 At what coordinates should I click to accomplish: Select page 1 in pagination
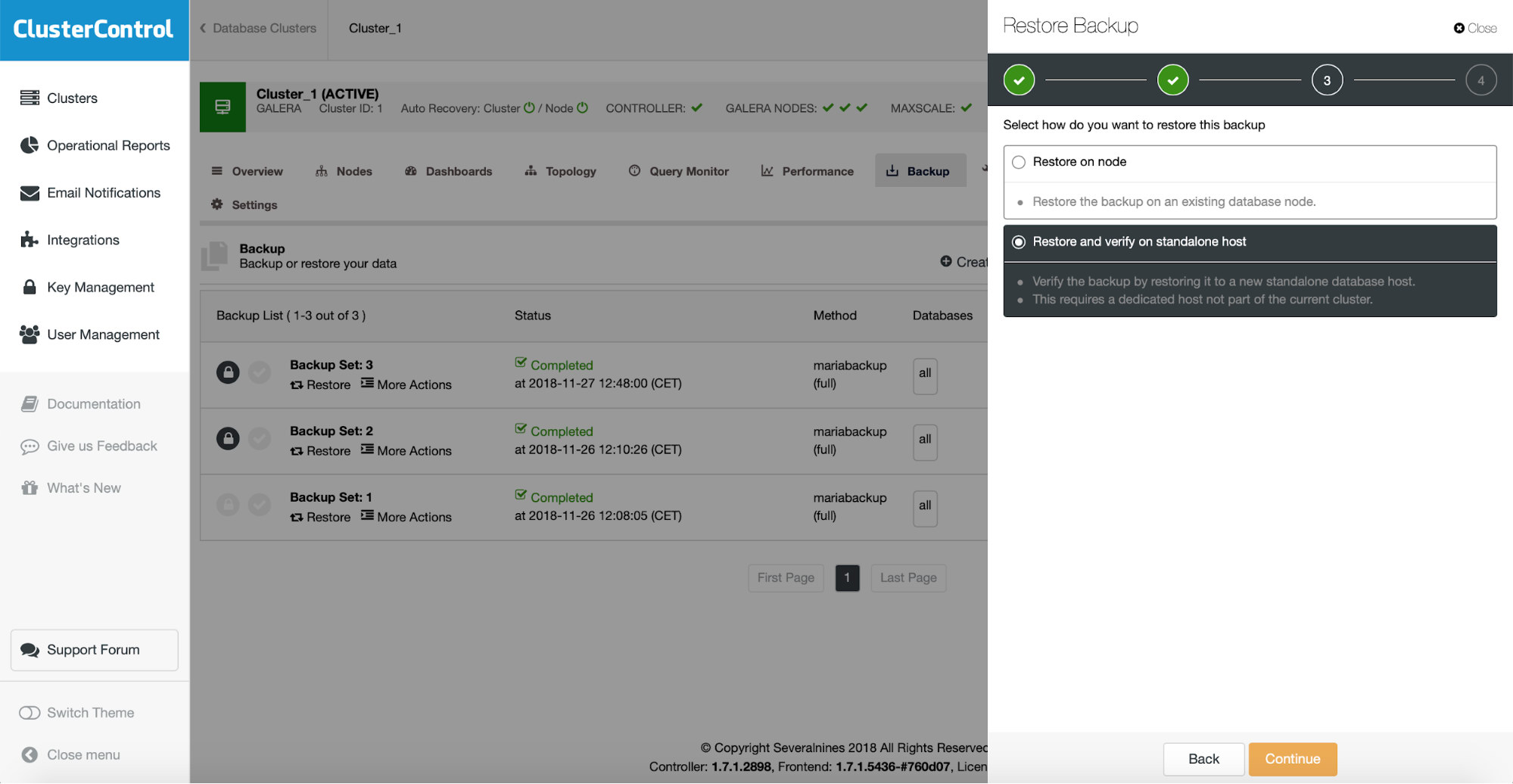tap(847, 578)
